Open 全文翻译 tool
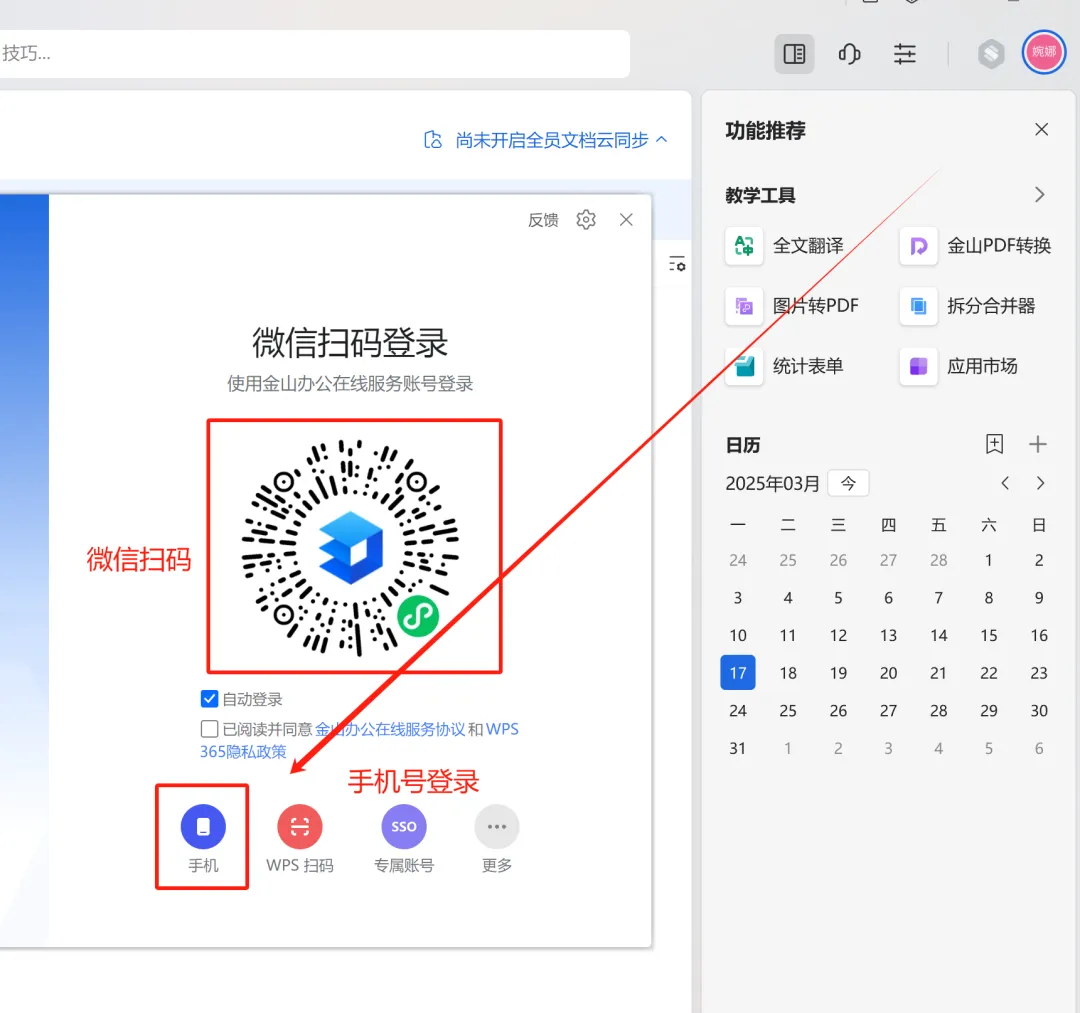This screenshot has height=1013, width=1080. point(785,246)
